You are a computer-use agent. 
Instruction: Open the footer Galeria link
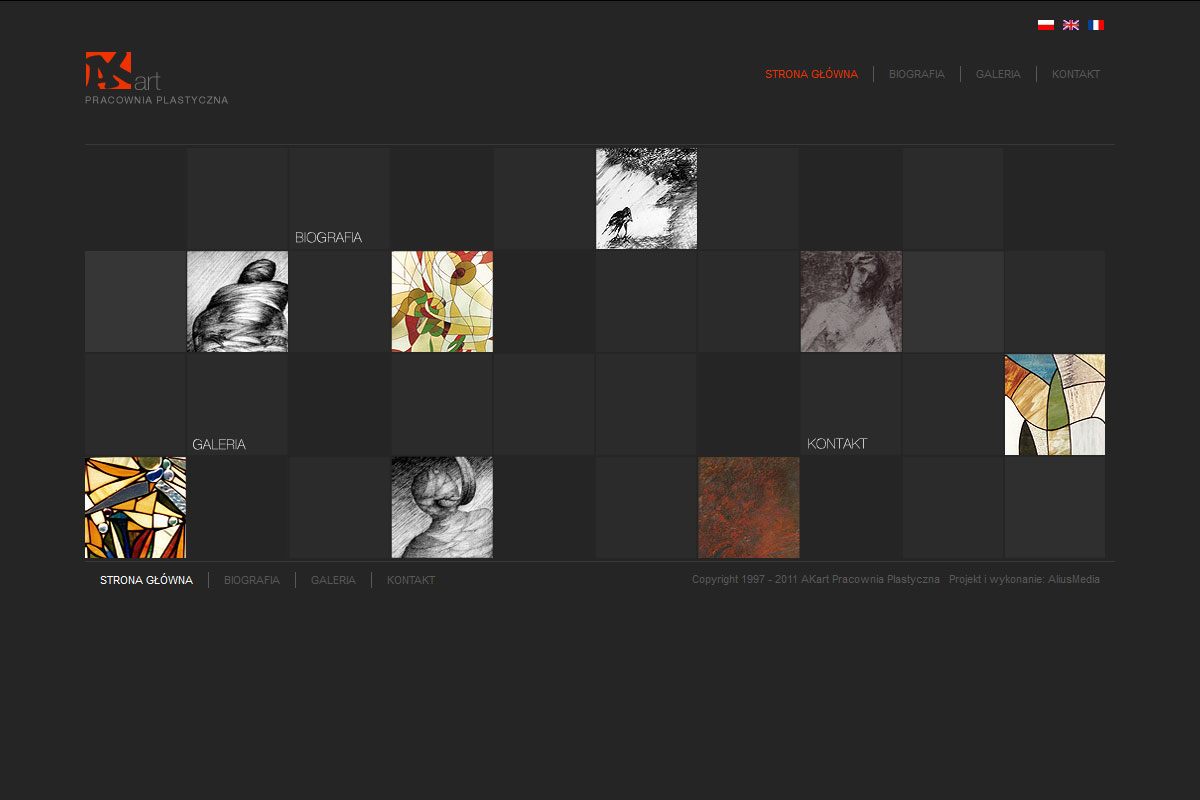coord(333,580)
